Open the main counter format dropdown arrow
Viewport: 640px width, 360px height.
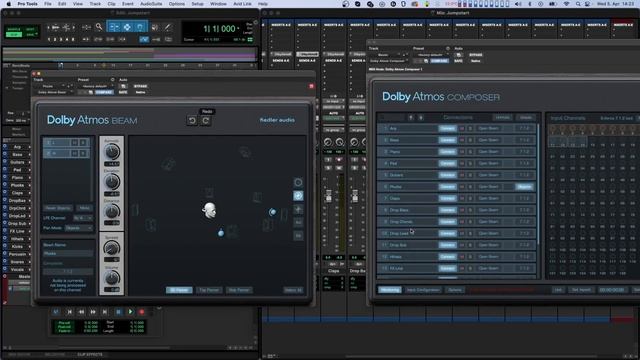[x=239, y=29]
